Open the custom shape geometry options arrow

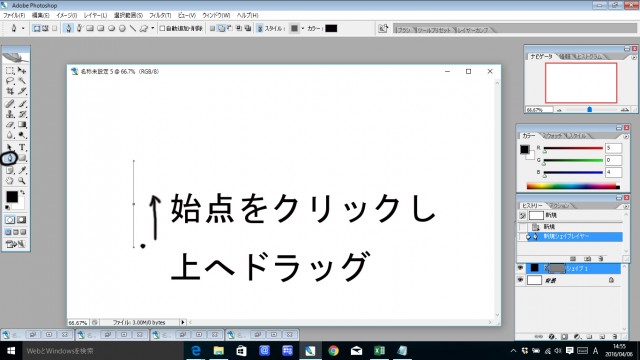153,29
